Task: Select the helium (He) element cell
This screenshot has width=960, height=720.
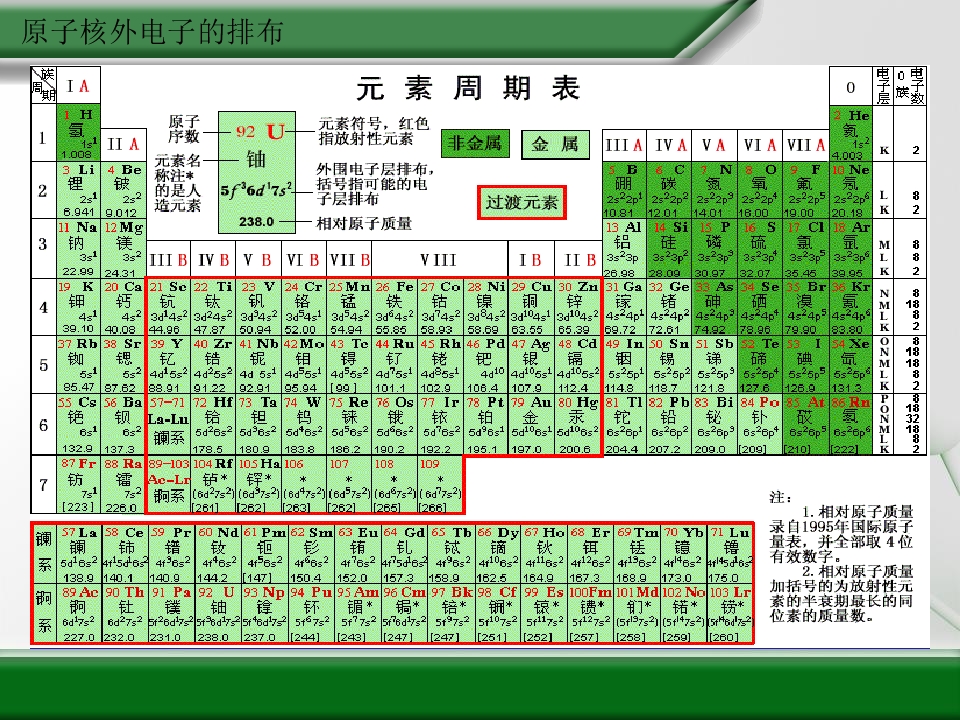Action: pyautogui.click(x=851, y=134)
